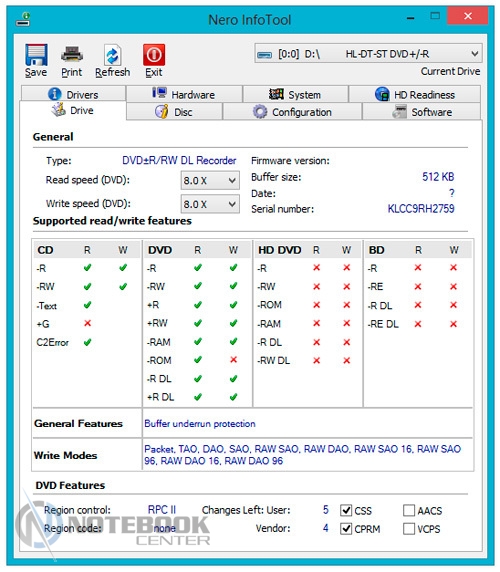Switch to the Disc tab
The width and height of the screenshot is (500, 572).
click(x=174, y=111)
